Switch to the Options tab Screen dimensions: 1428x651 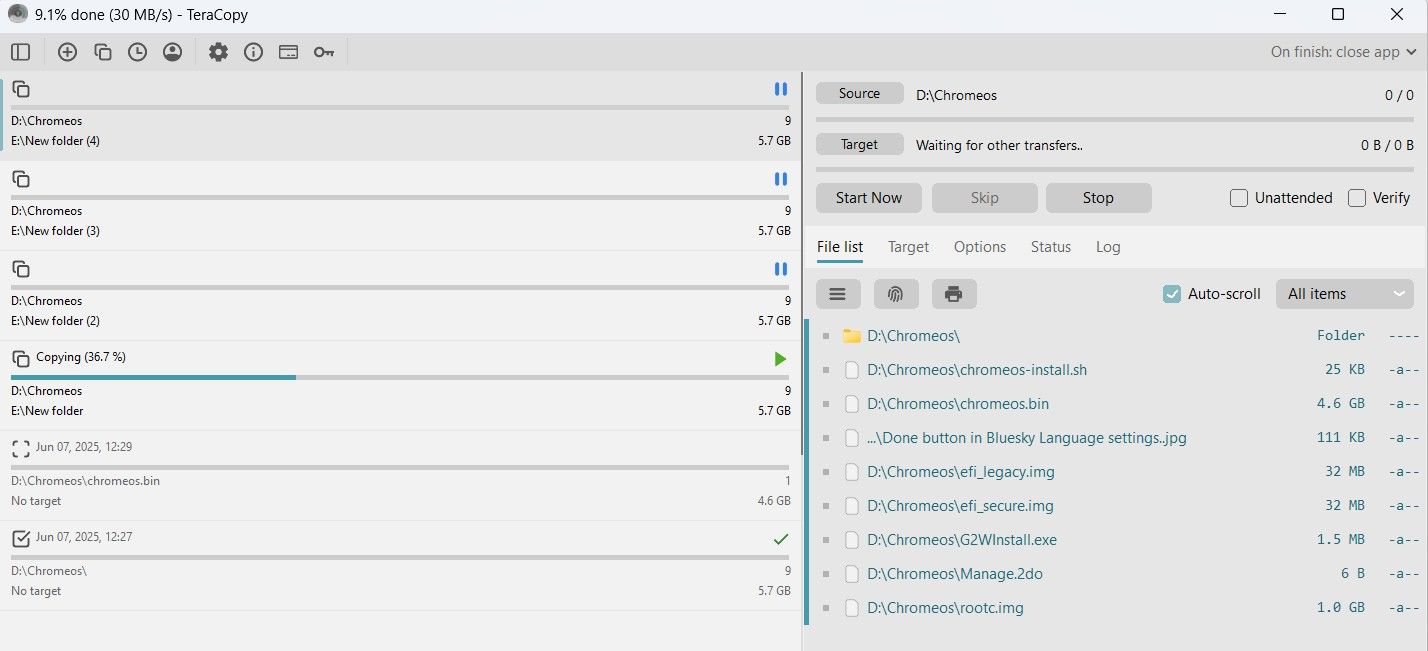(979, 247)
